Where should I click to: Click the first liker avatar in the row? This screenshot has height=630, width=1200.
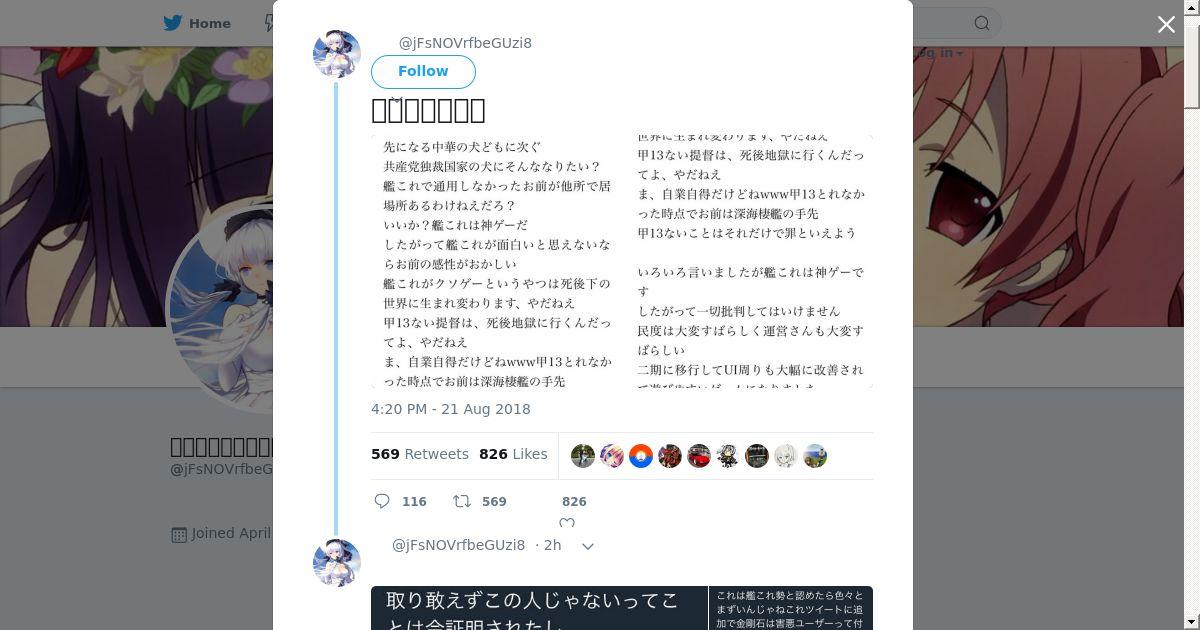pos(583,456)
